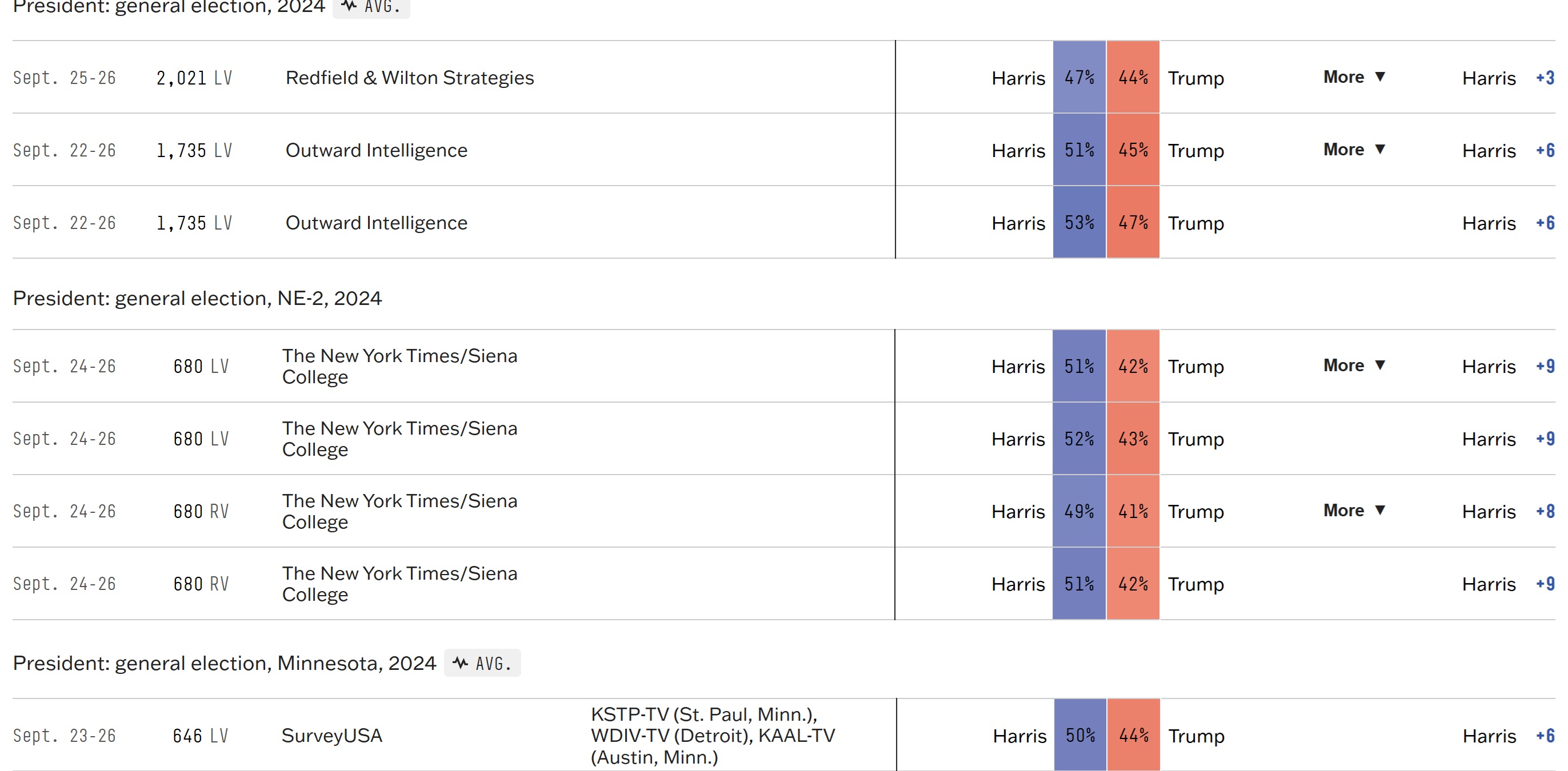
Task: Click the Trump 47% red bar
Action: (1133, 222)
